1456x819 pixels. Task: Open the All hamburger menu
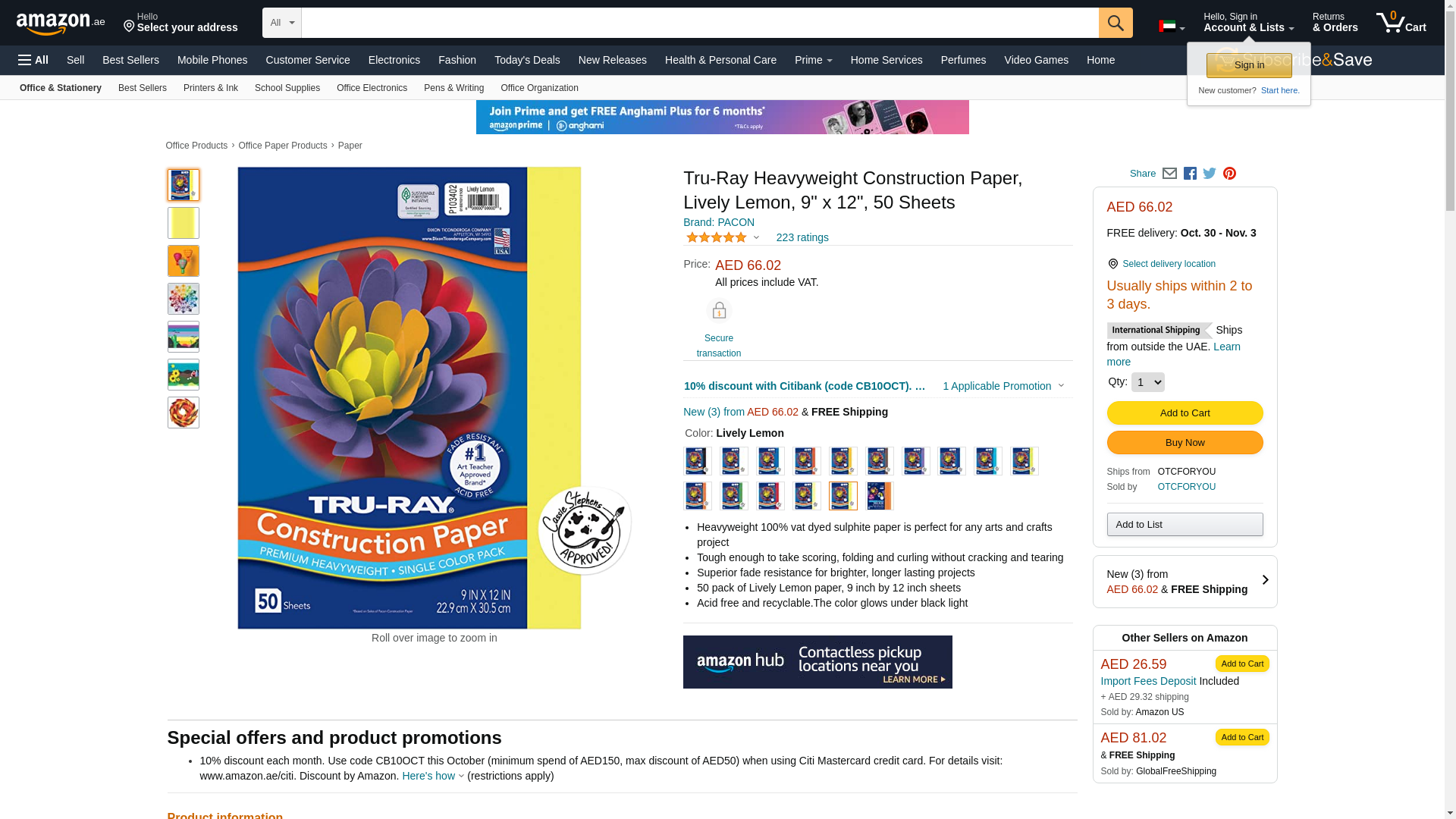[x=33, y=60]
